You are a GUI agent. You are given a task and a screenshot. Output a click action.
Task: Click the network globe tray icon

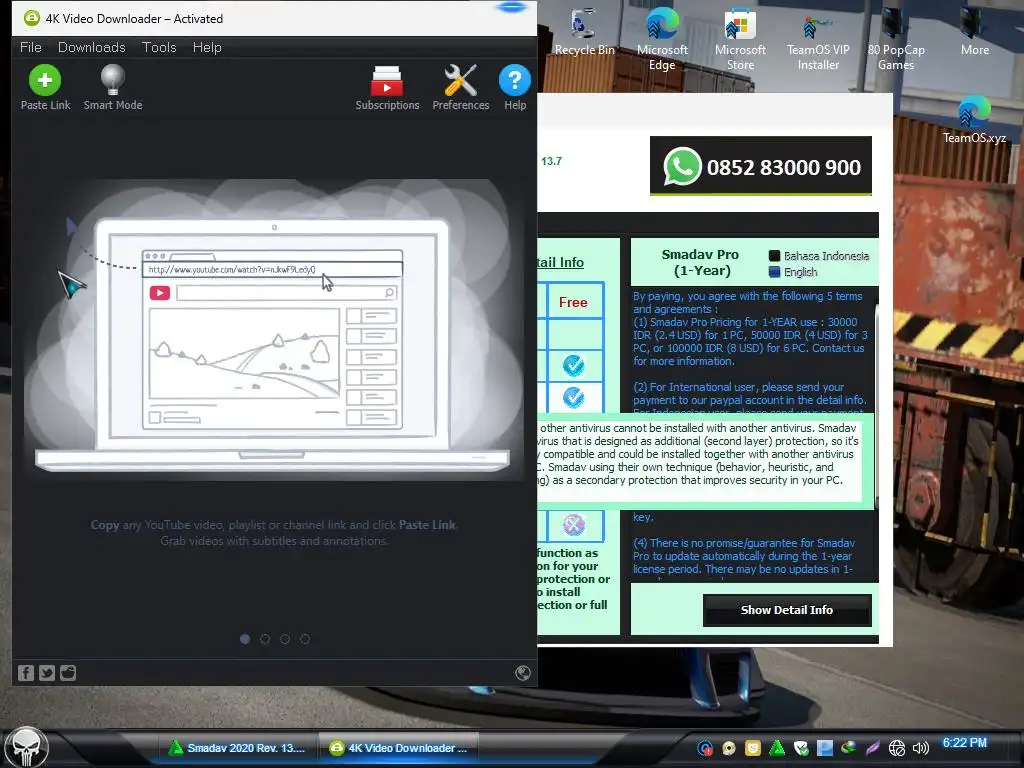[x=897, y=748]
